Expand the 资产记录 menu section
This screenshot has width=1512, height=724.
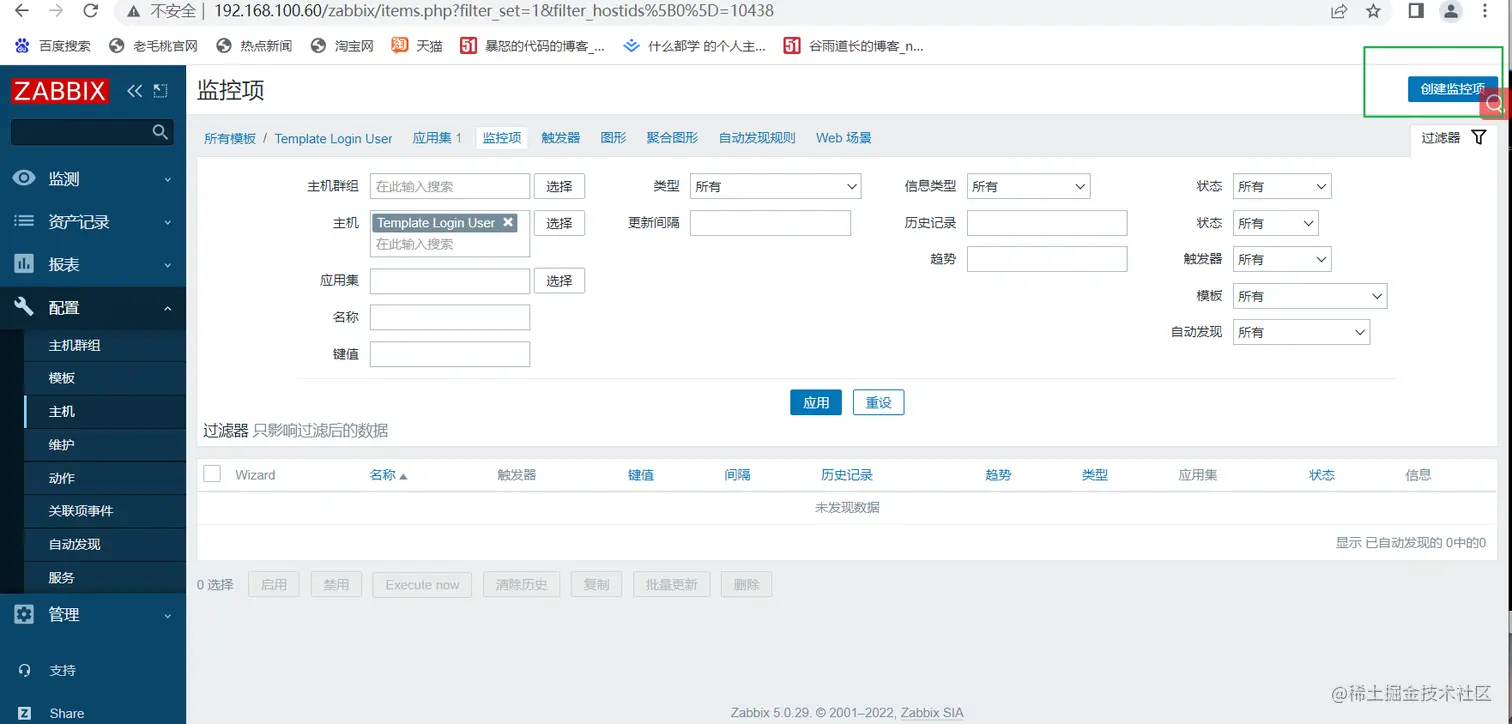coord(93,222)
